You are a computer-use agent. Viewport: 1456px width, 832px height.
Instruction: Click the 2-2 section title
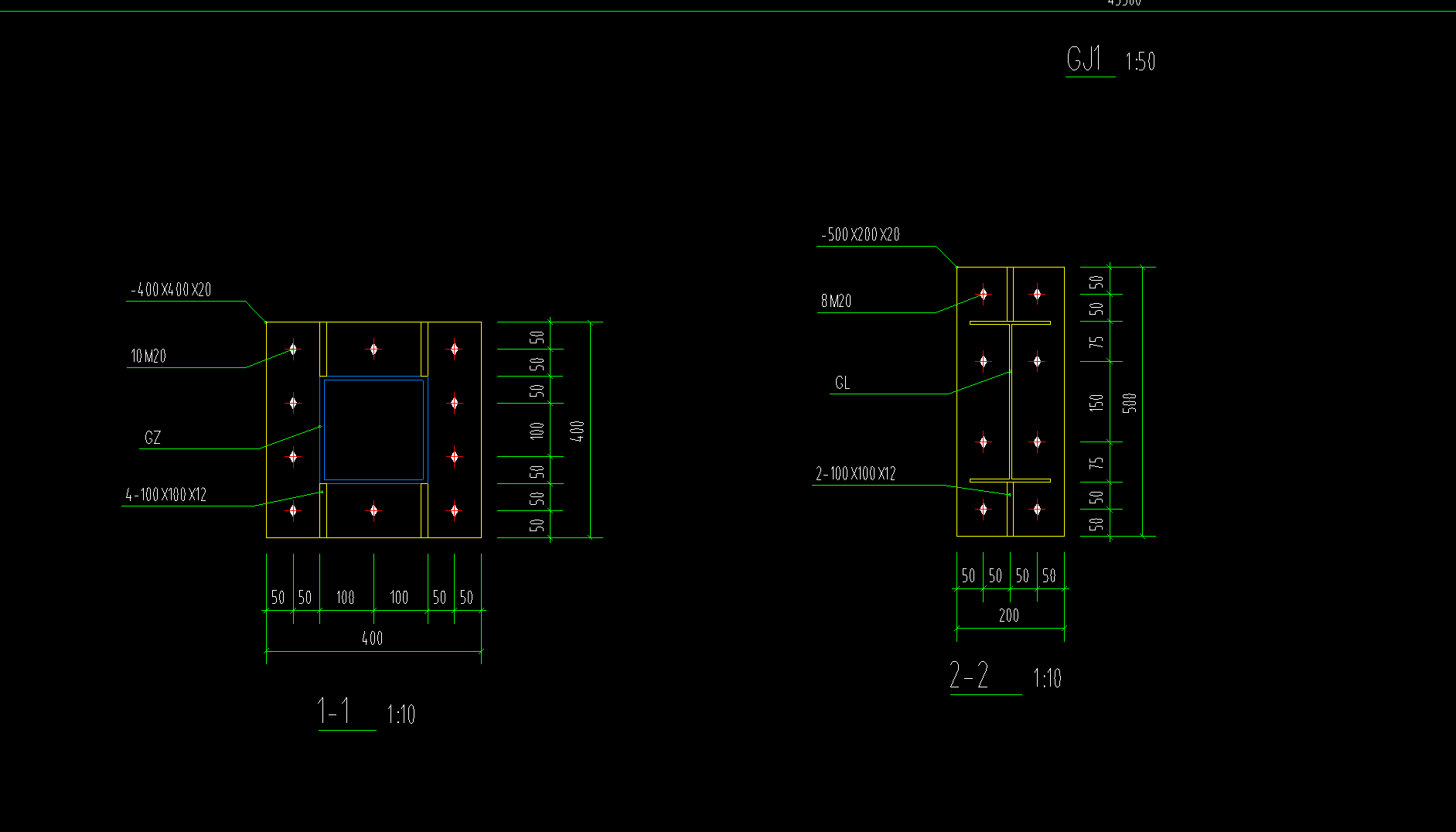point(969,676)
